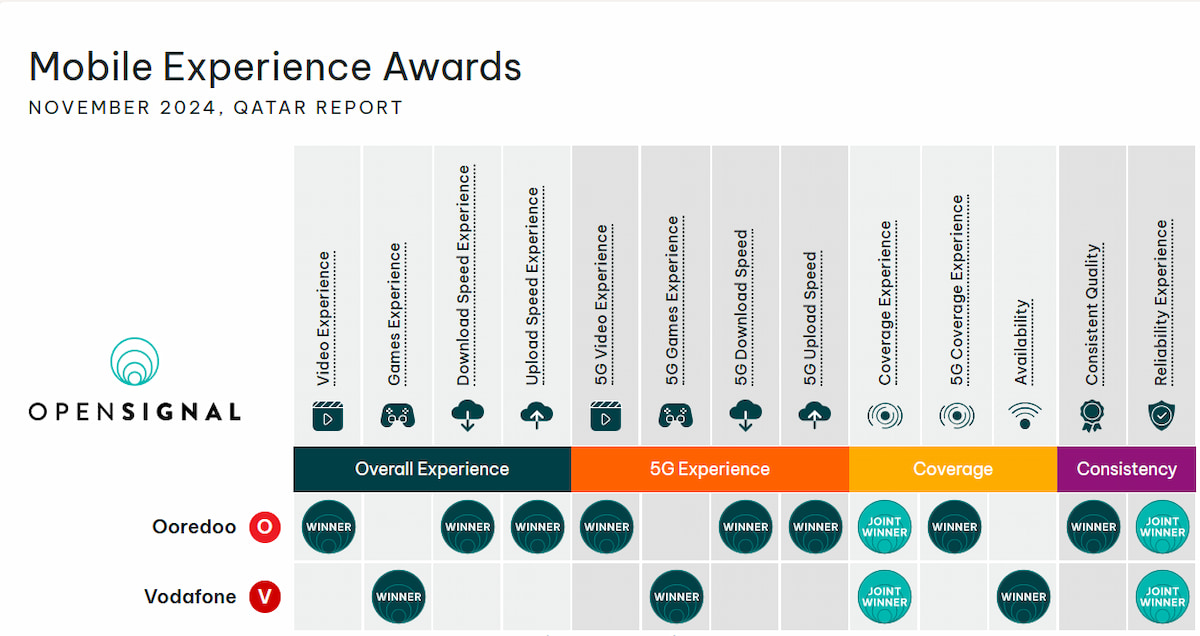Click the Reliability Experience shield icon

[x=1162, y=415]
